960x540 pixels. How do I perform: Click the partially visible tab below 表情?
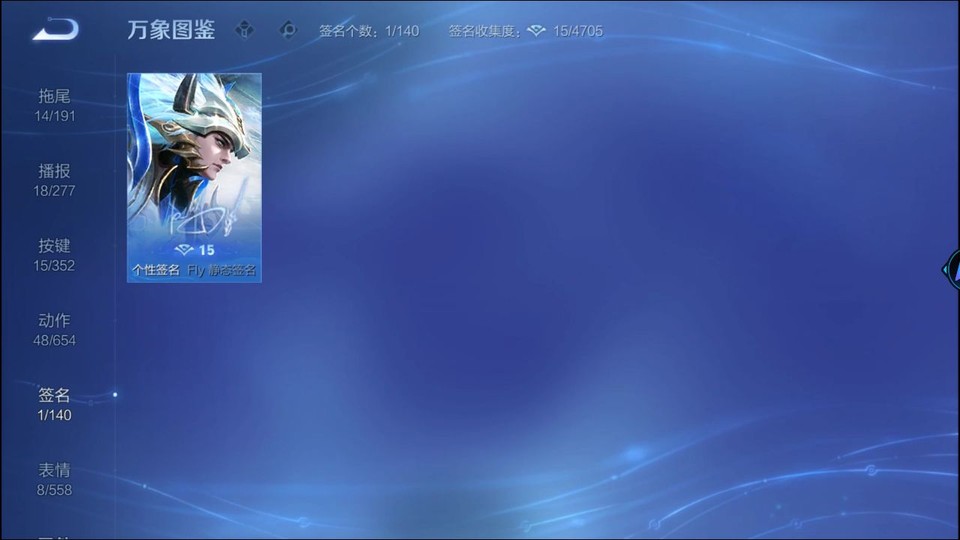[55, 535]
